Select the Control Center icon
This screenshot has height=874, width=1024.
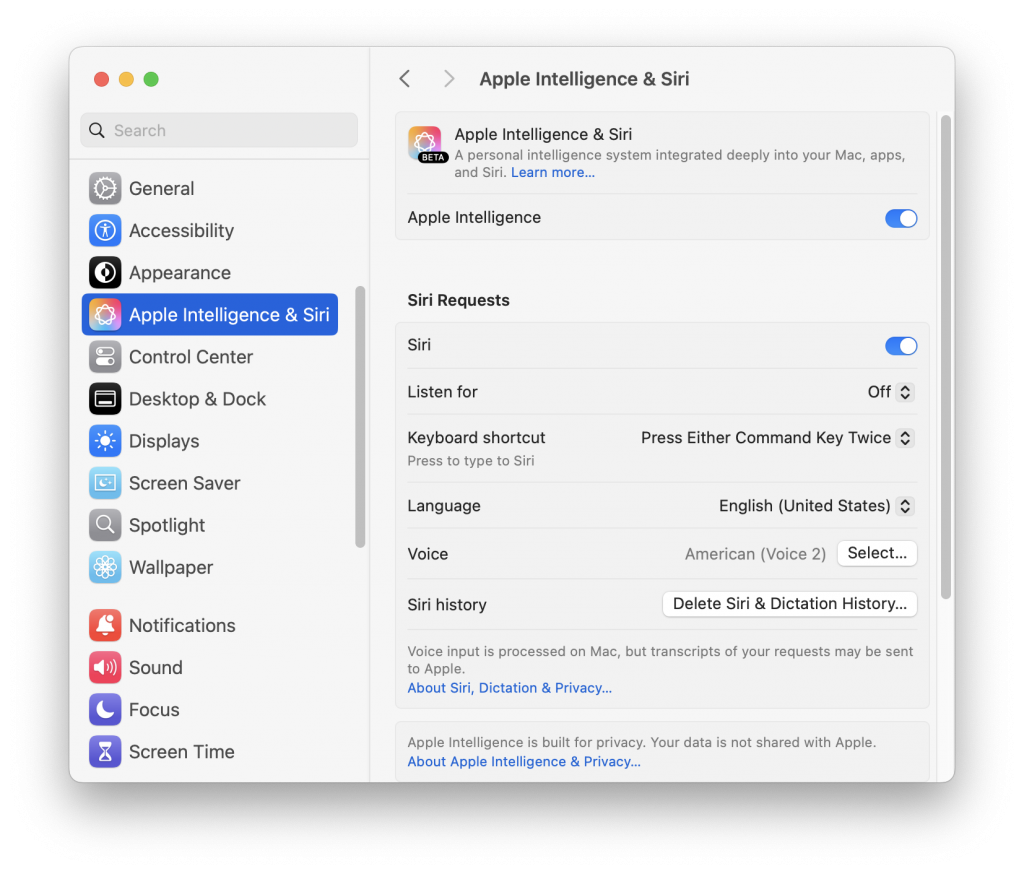click(x=105, y=356)
